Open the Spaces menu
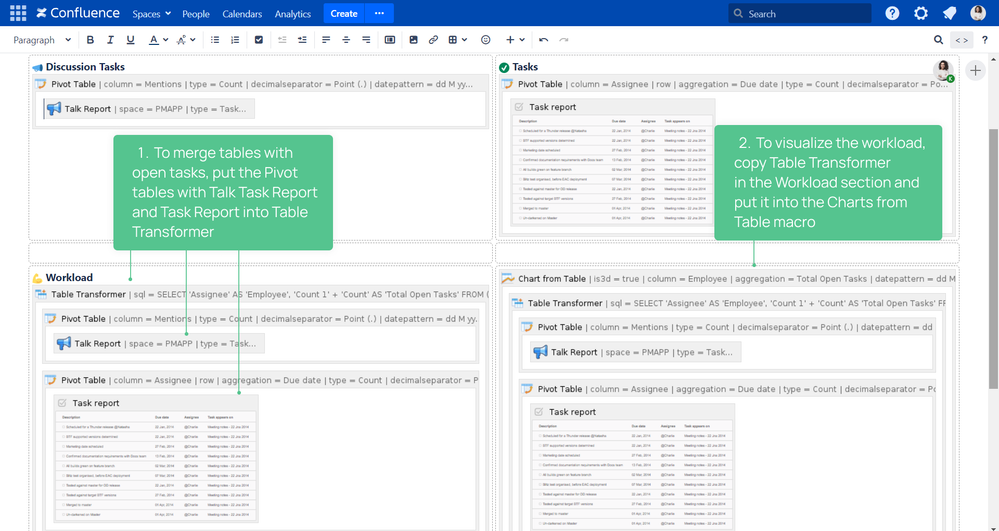Viewport: 999px width, 531px height. [151, 14]
